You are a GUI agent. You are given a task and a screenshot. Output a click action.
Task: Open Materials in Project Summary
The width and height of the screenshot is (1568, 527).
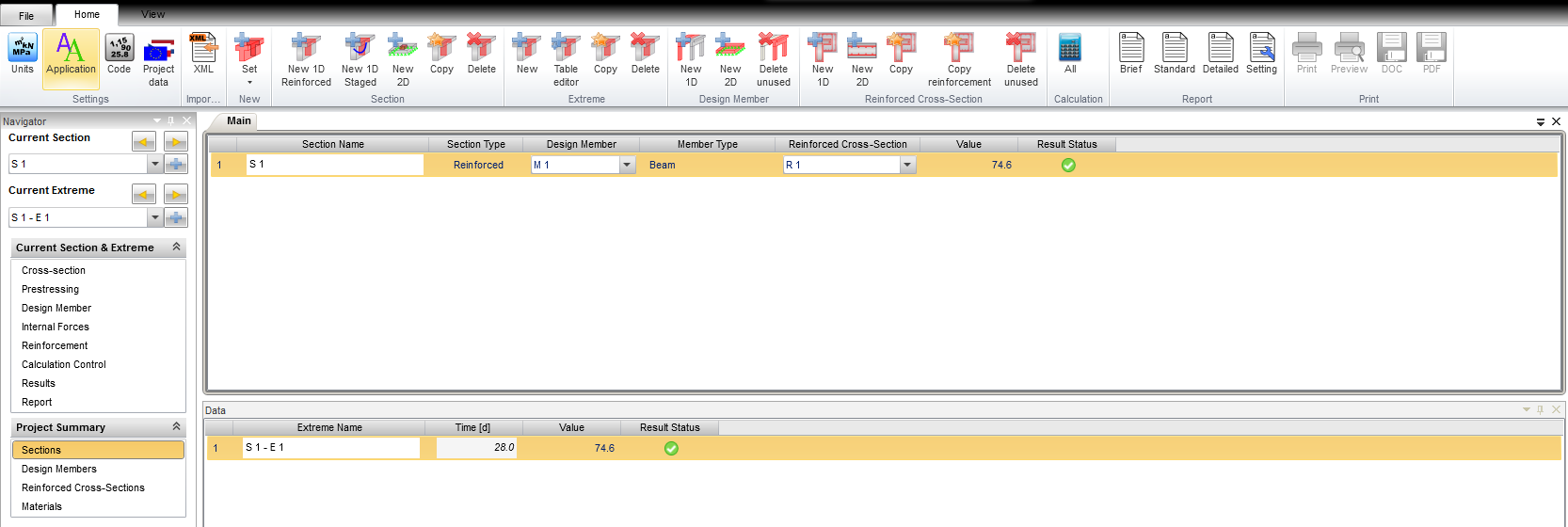pos(41,506)
